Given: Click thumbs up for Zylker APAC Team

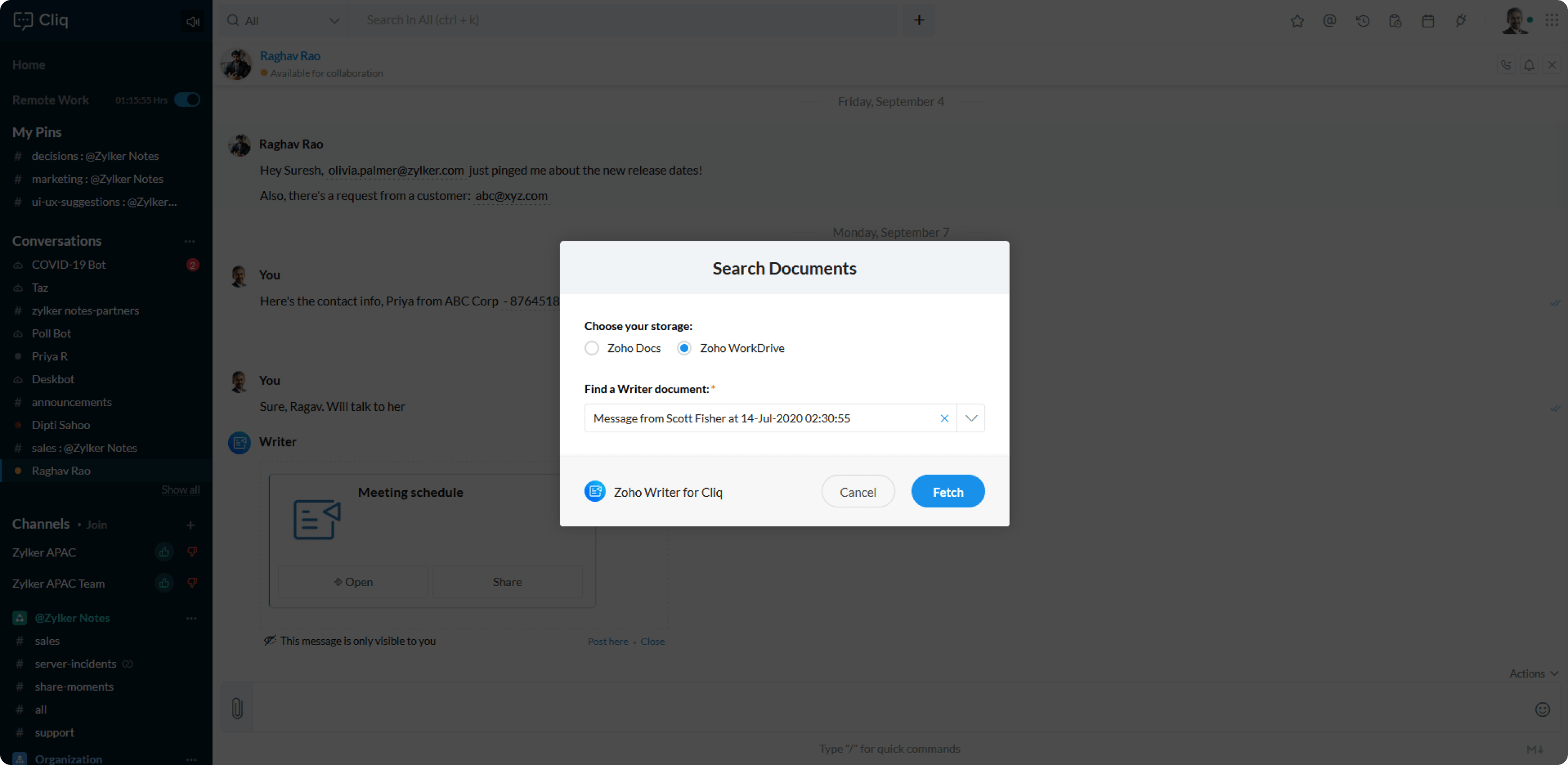Looking at the screenshot, I should point(164,583).
